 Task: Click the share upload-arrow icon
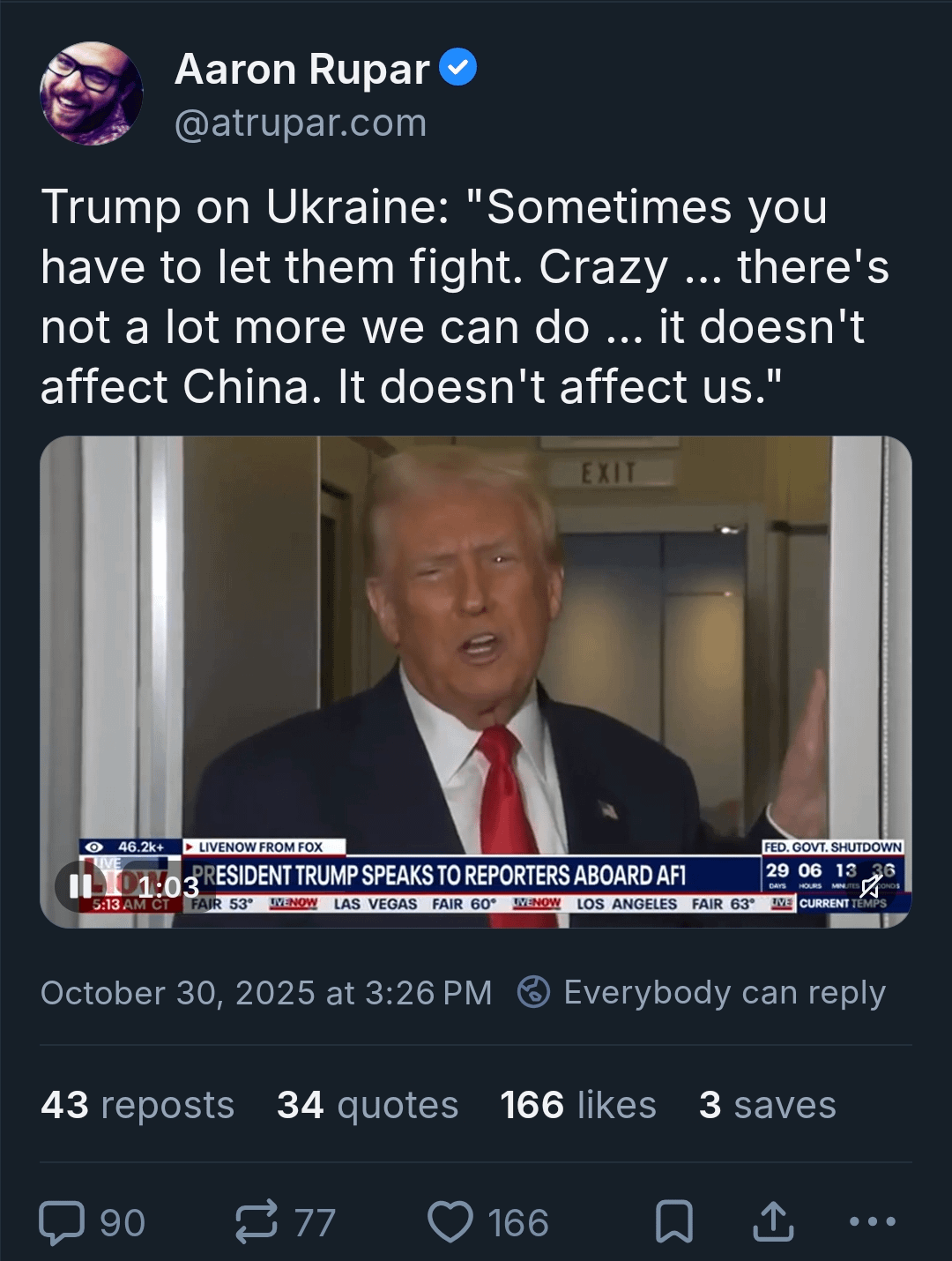point(773,1222)
